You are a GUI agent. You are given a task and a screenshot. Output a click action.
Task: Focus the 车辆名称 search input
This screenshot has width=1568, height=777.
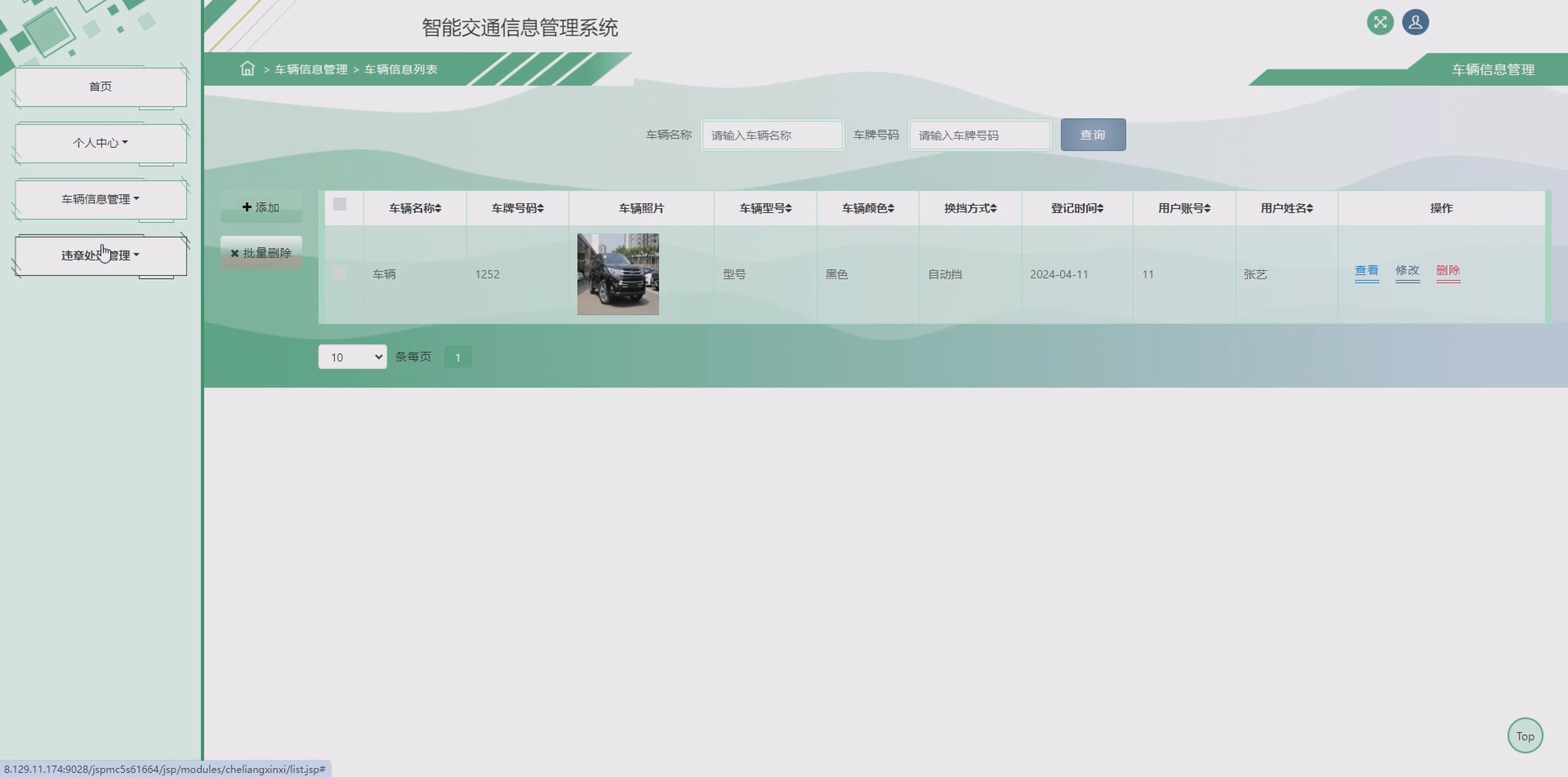772,135
